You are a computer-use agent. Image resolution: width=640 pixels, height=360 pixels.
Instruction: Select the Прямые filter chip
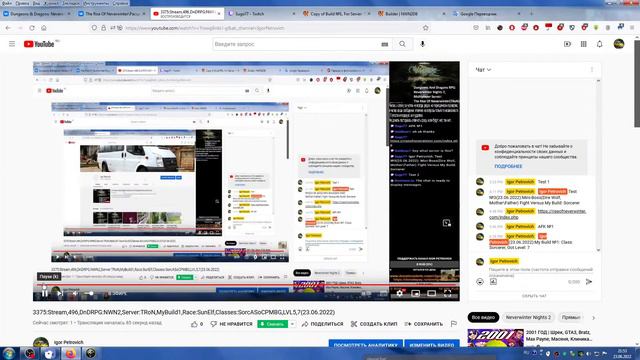coord(571,317)
